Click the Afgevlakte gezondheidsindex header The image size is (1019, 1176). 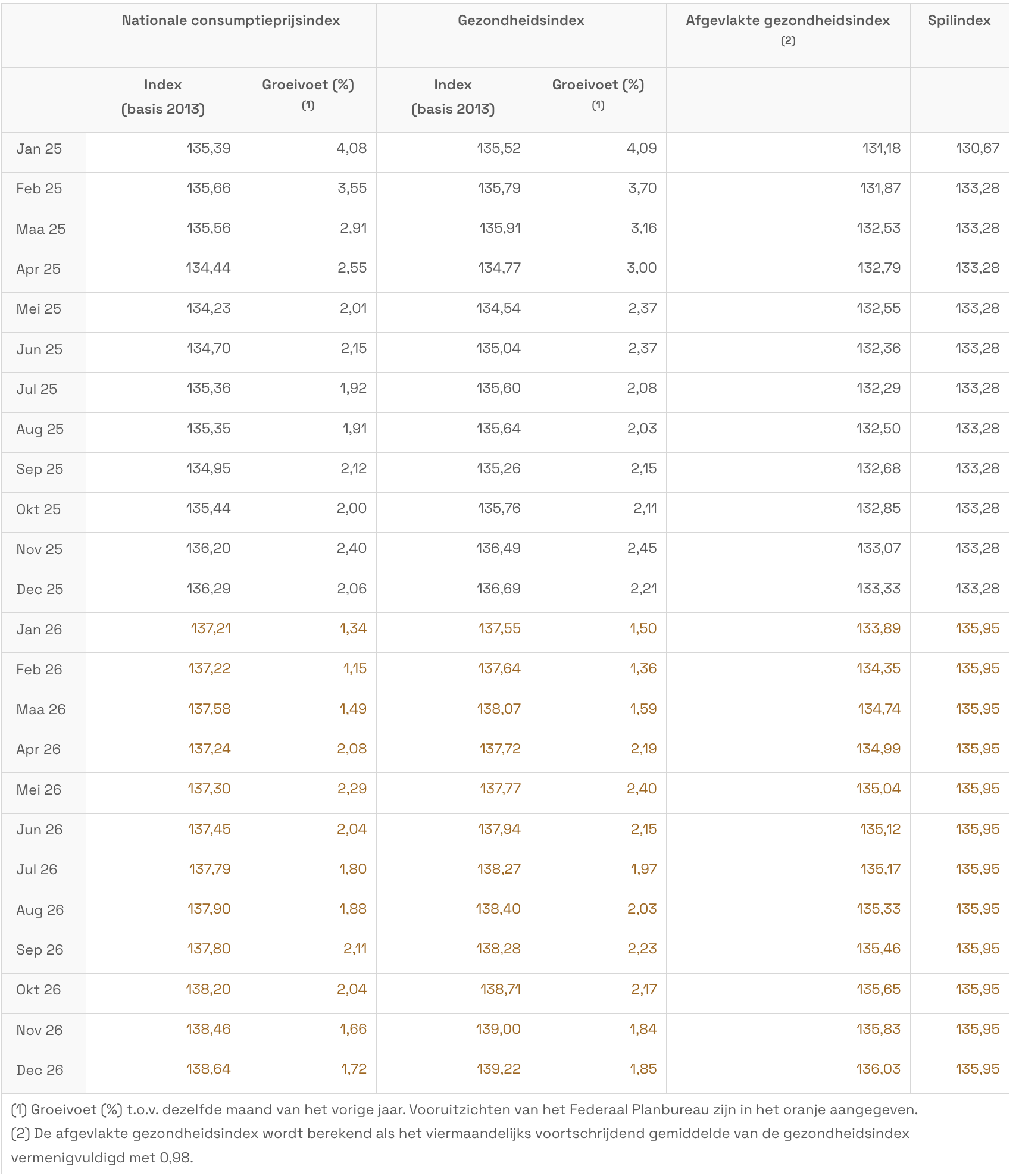coord(787,21)
